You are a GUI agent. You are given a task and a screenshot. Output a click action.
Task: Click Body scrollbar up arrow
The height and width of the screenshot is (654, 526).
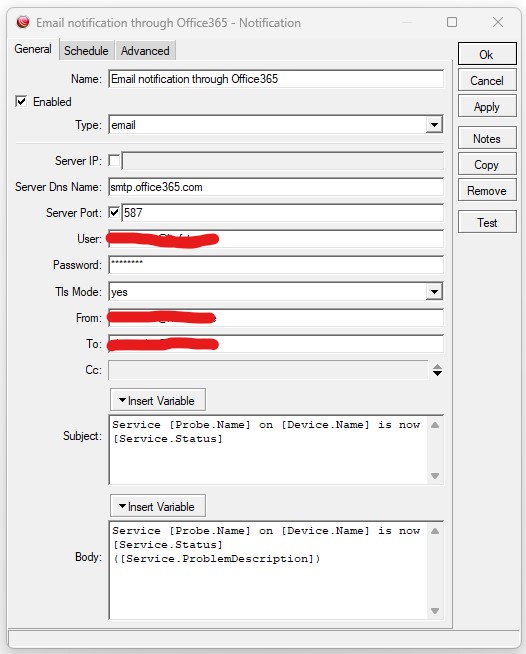tap(435, 531)
